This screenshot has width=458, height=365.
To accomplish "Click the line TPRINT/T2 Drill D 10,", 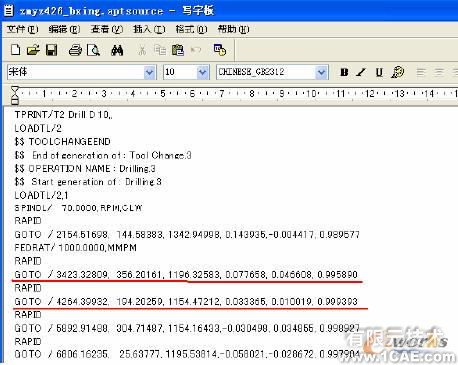I will point(63,115).
